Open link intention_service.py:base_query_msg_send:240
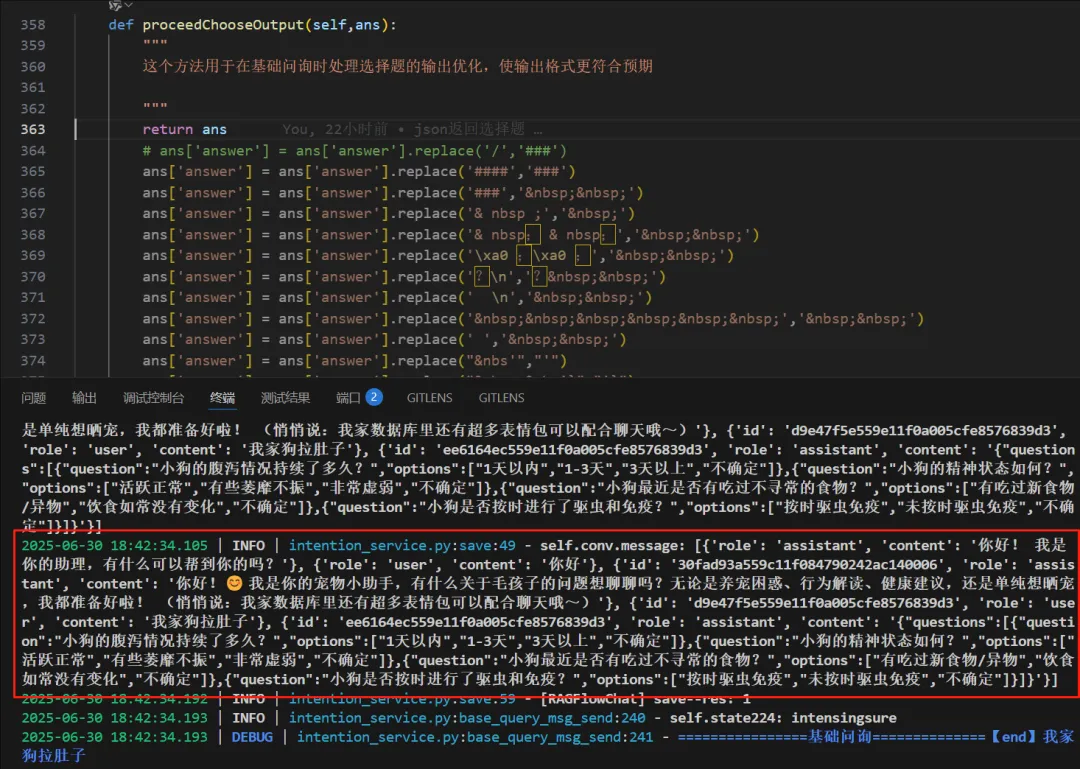The height and width of the screenshot is (769, 1080). [466, 717]
